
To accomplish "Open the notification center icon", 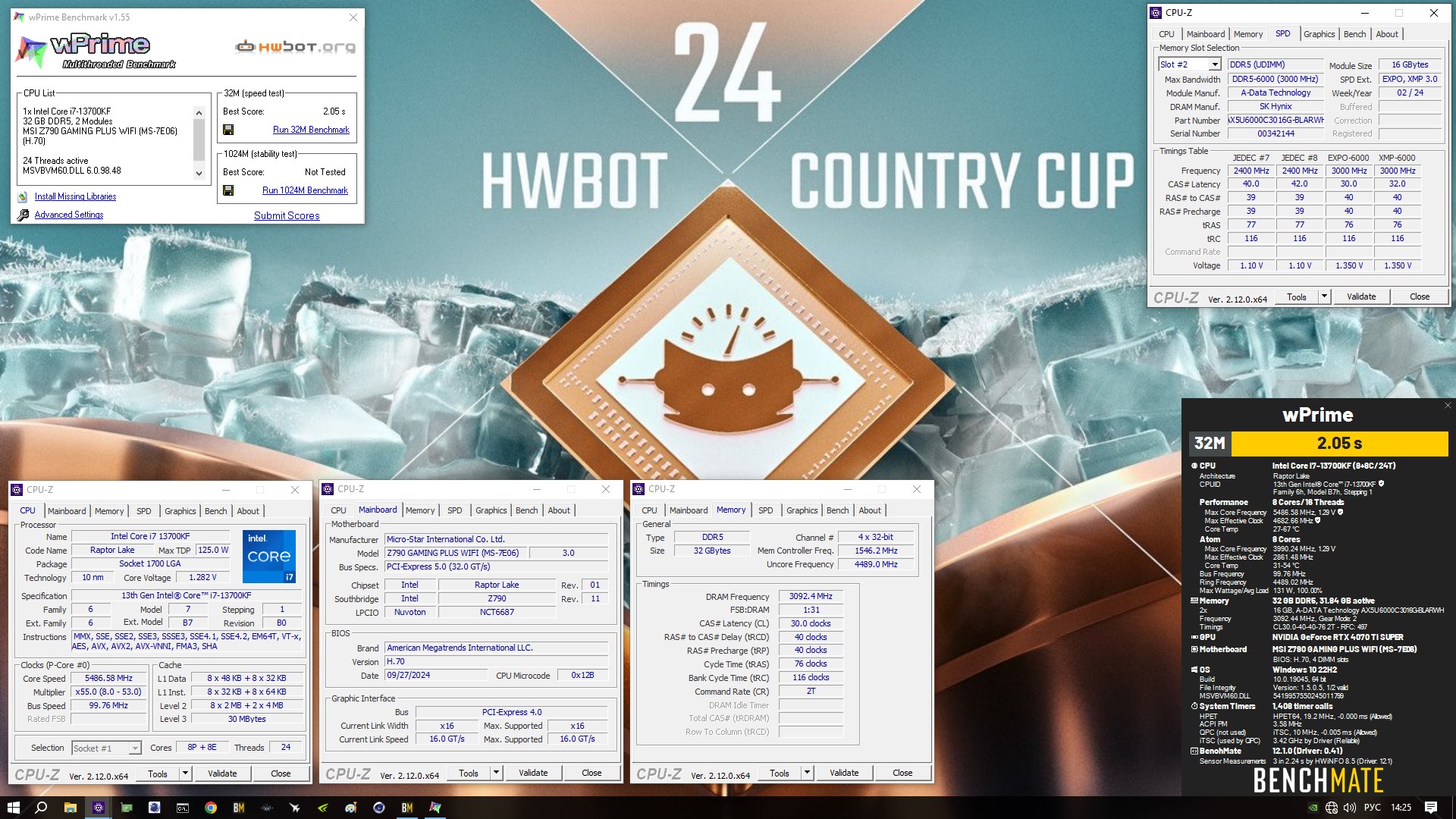I will tap(1431, 808).
